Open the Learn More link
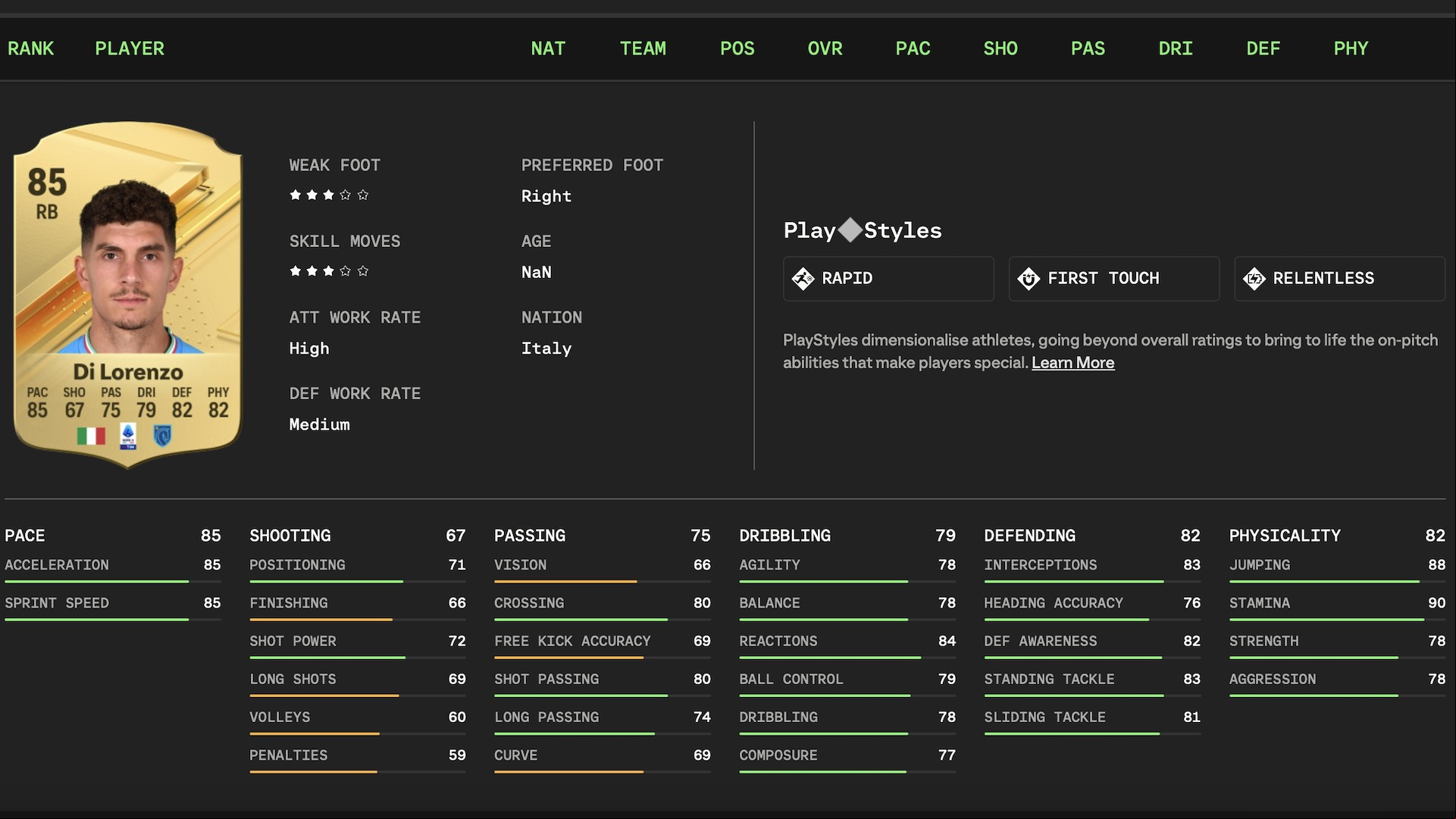The image size is (1456, 819). pyautogui.click(x=1072, y=363)
